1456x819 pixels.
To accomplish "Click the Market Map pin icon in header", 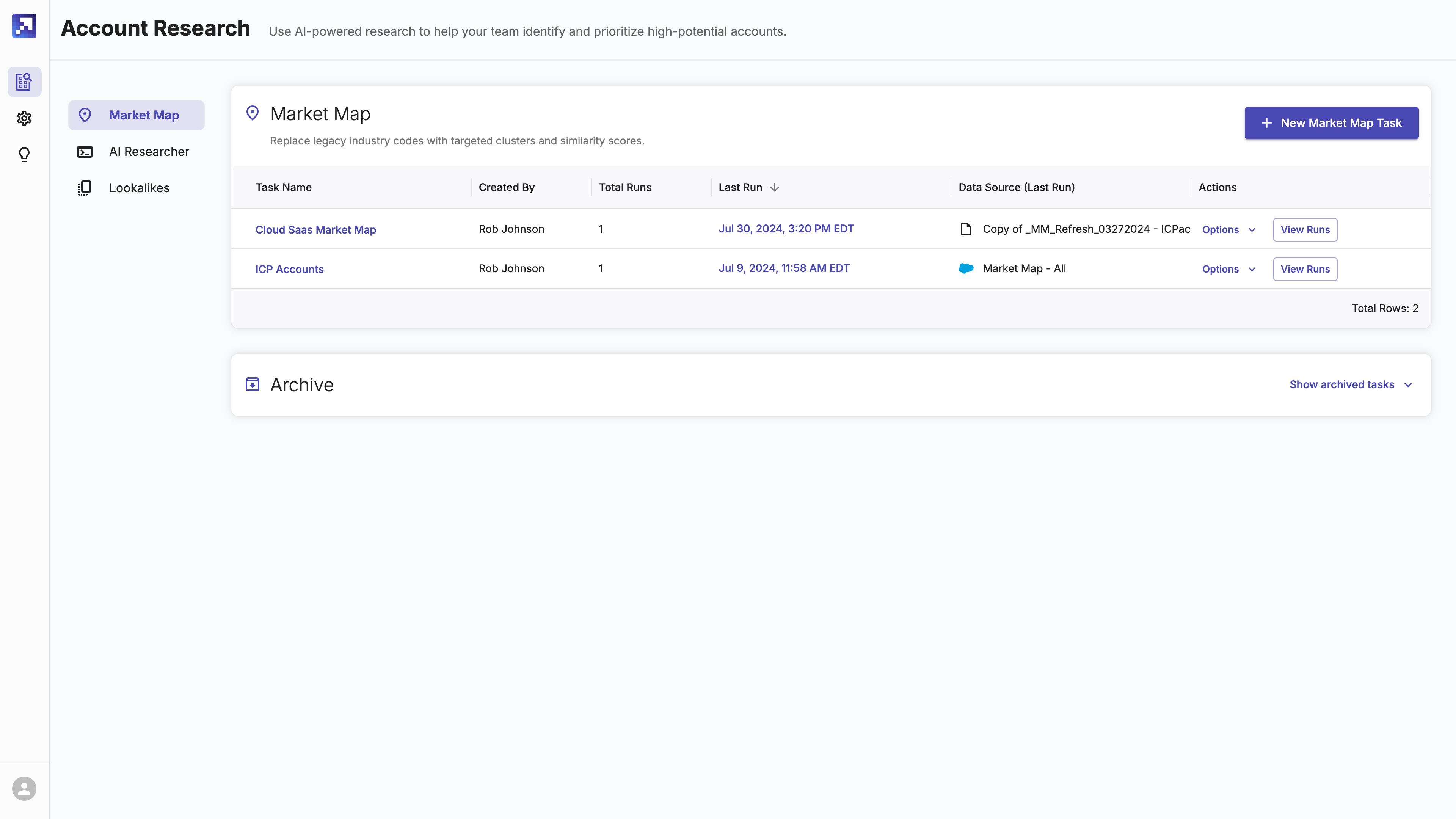I will [x=253, y=114].
